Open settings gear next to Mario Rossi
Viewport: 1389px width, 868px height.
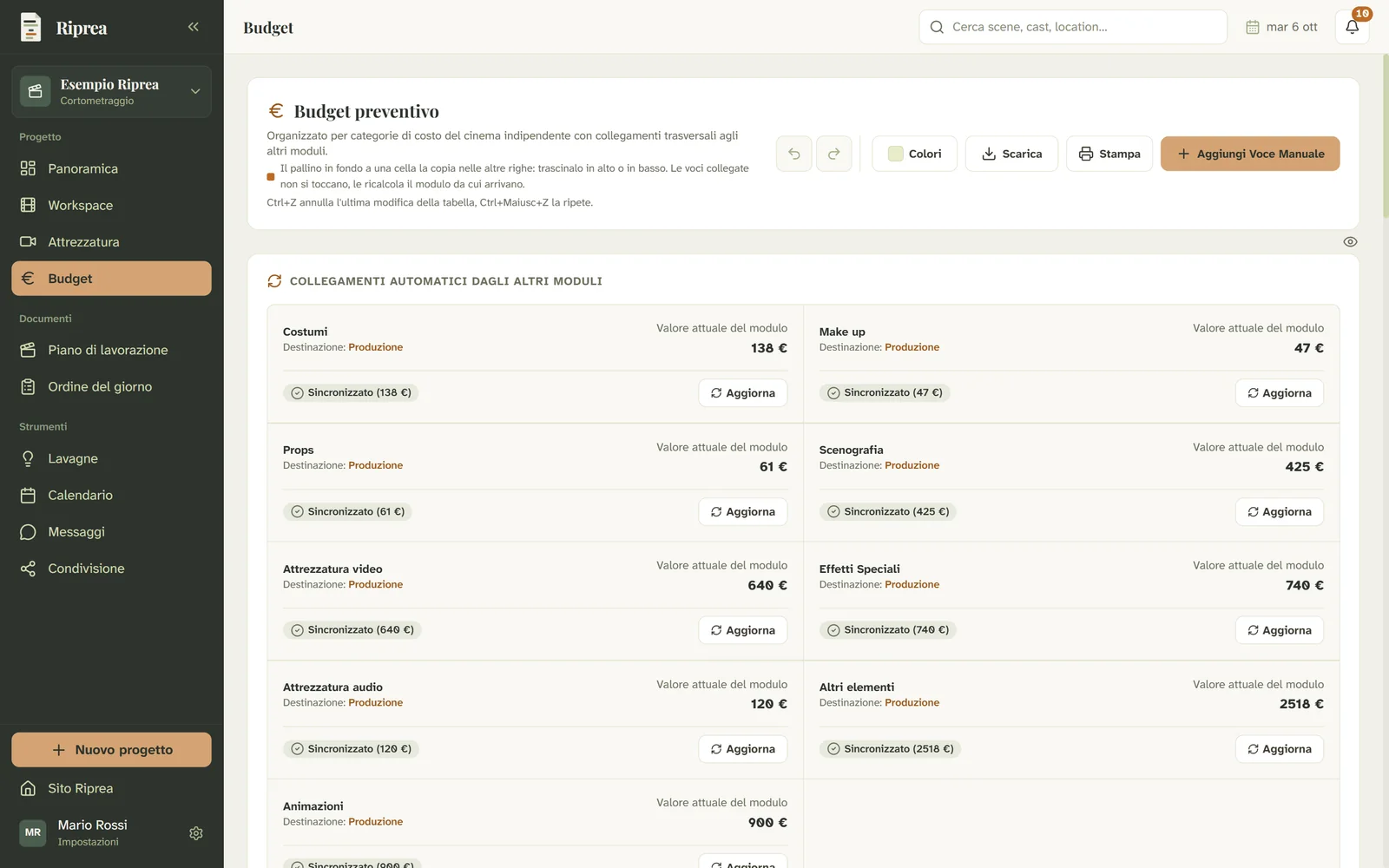[196, 833]
